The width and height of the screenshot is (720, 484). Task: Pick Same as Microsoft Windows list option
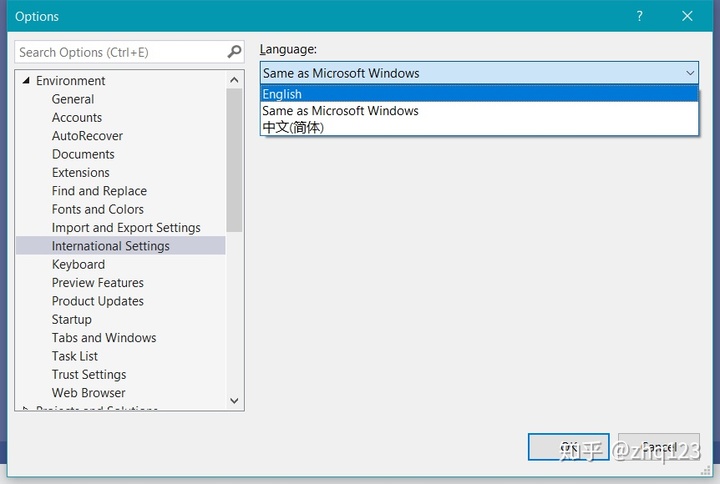(x=479, y=111)
